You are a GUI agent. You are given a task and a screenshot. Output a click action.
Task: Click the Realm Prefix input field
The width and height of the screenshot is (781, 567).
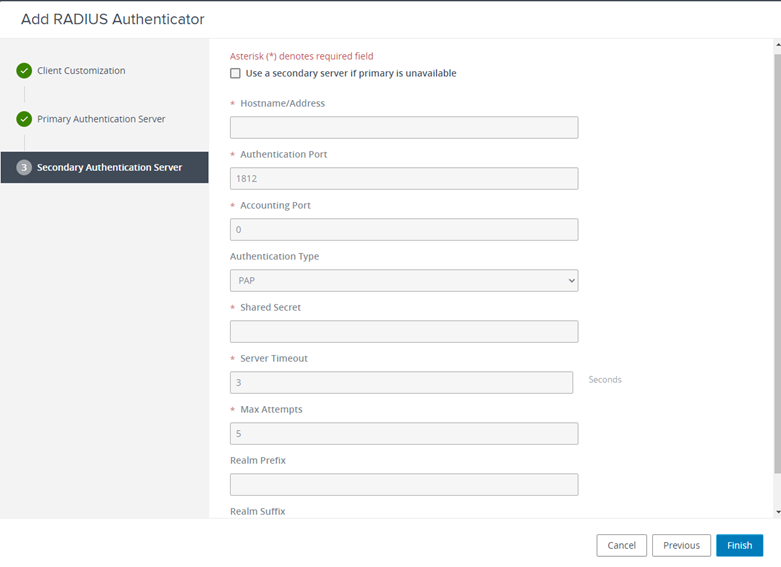403,484
